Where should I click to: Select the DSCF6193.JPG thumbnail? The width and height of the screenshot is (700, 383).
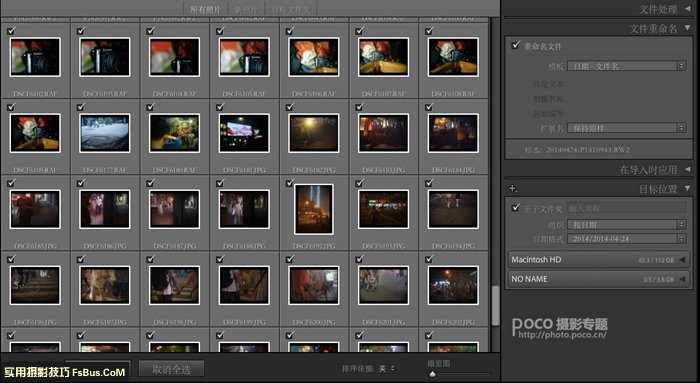point(383,209)
